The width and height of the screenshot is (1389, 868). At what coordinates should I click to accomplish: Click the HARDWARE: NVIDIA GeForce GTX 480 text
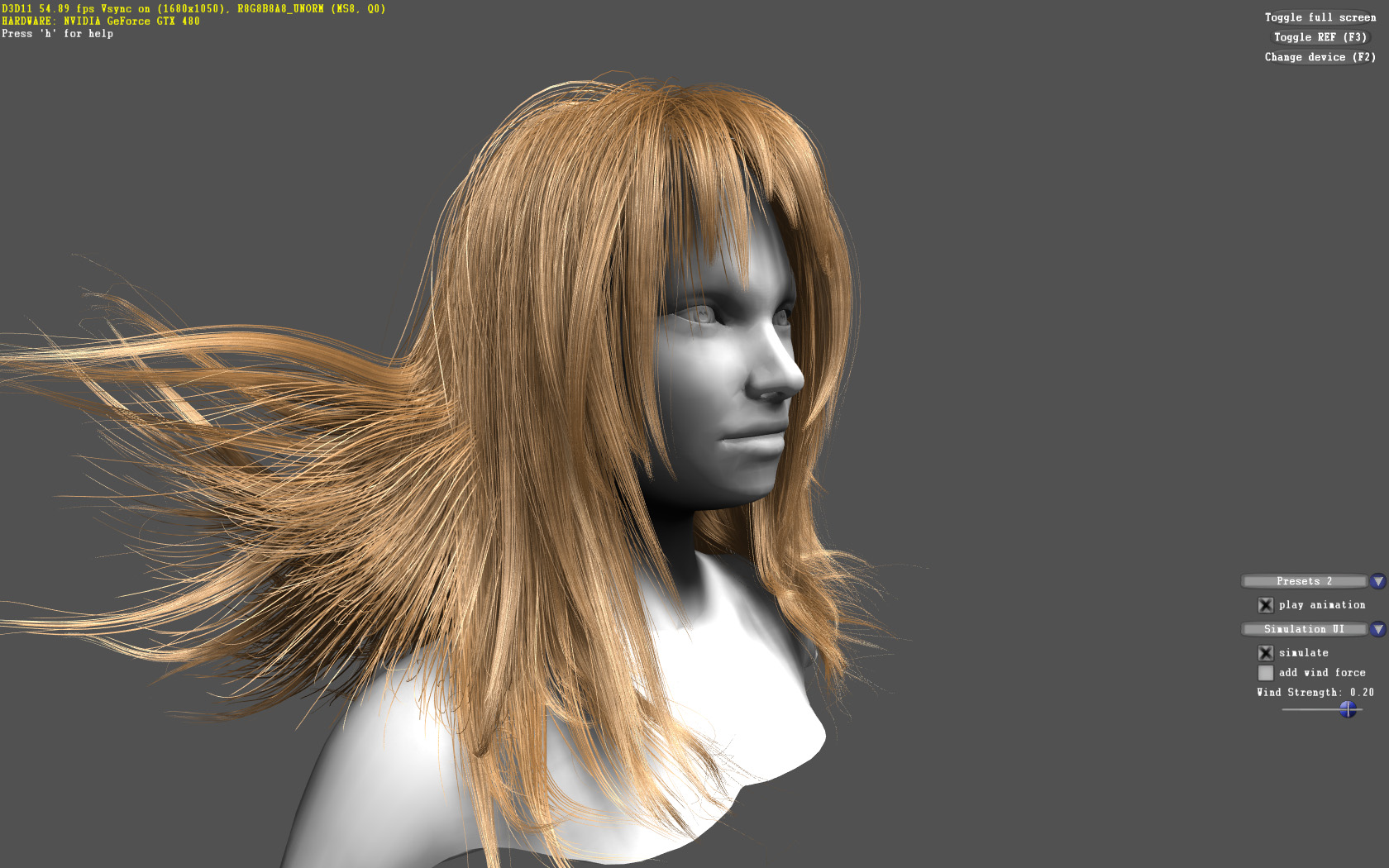point(101,21)
